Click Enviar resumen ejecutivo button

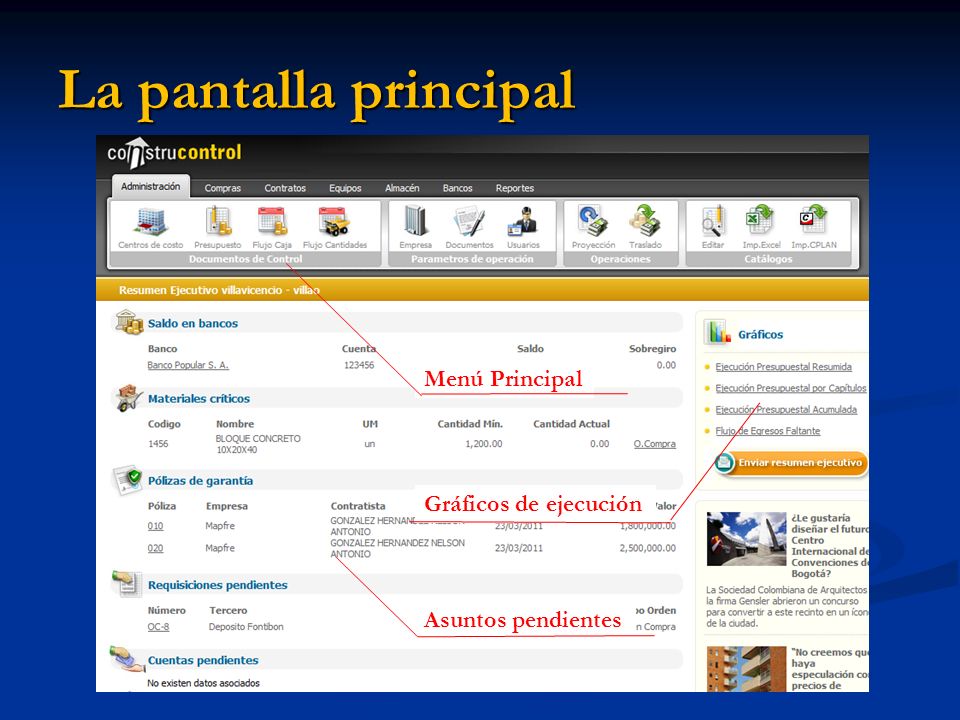click(x=790, y=463)
